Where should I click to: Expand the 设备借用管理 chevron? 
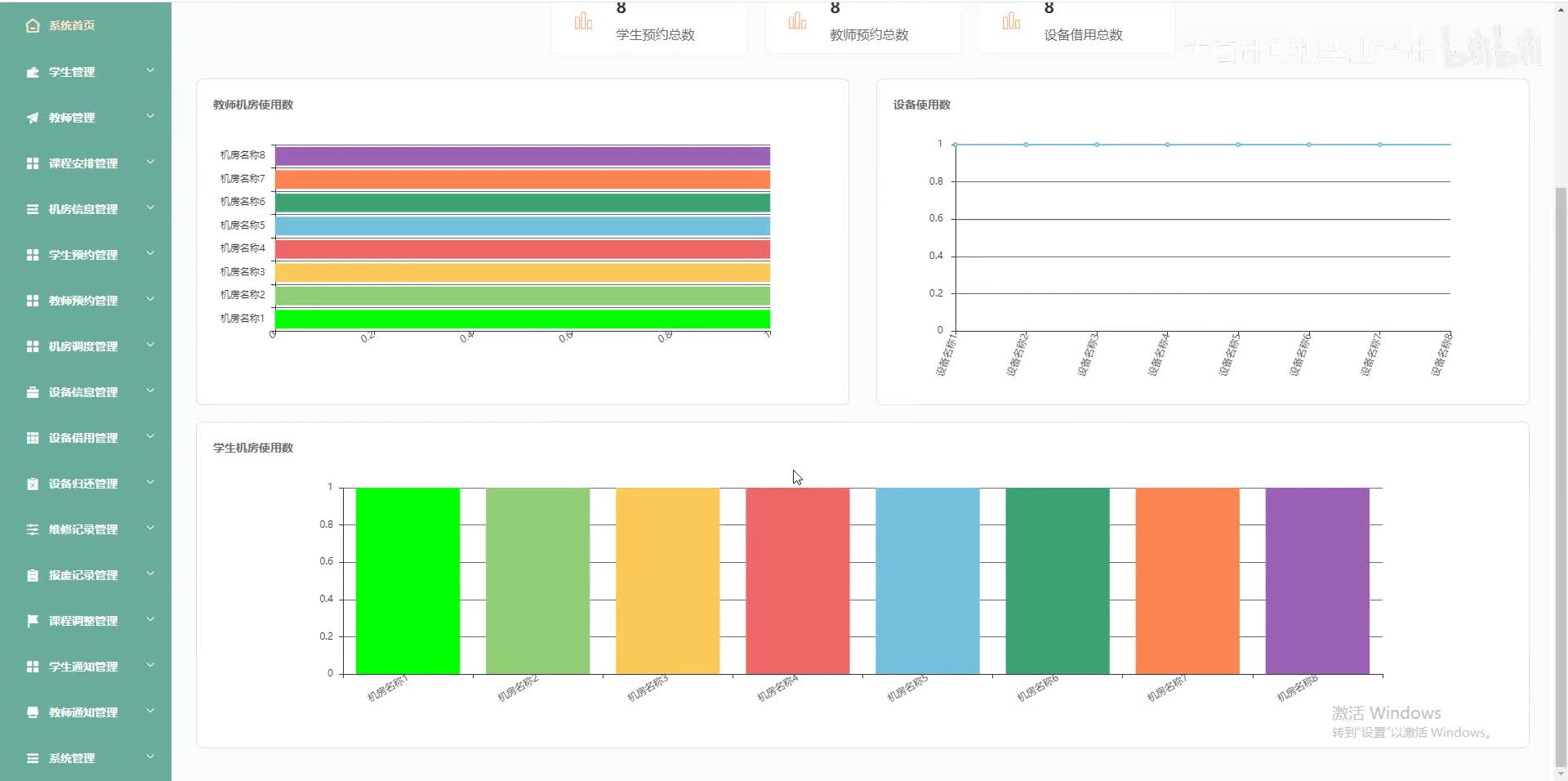[x=150, y=437]
